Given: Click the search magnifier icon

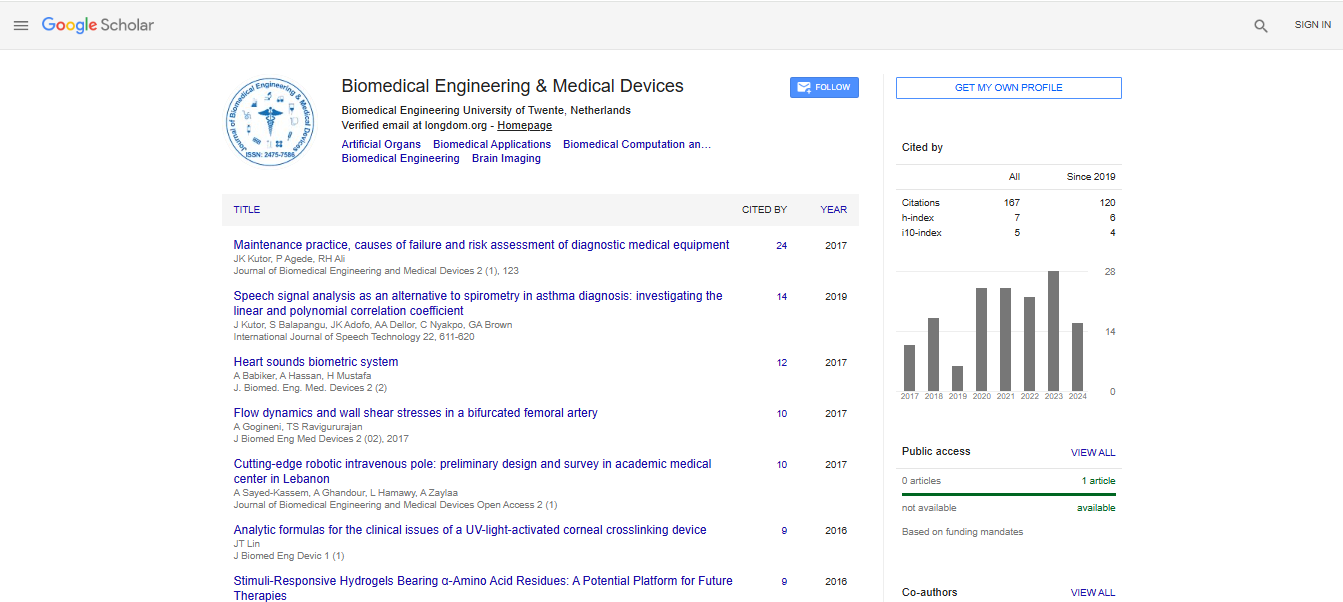Looking at the screenshot, I should 1261,26.
